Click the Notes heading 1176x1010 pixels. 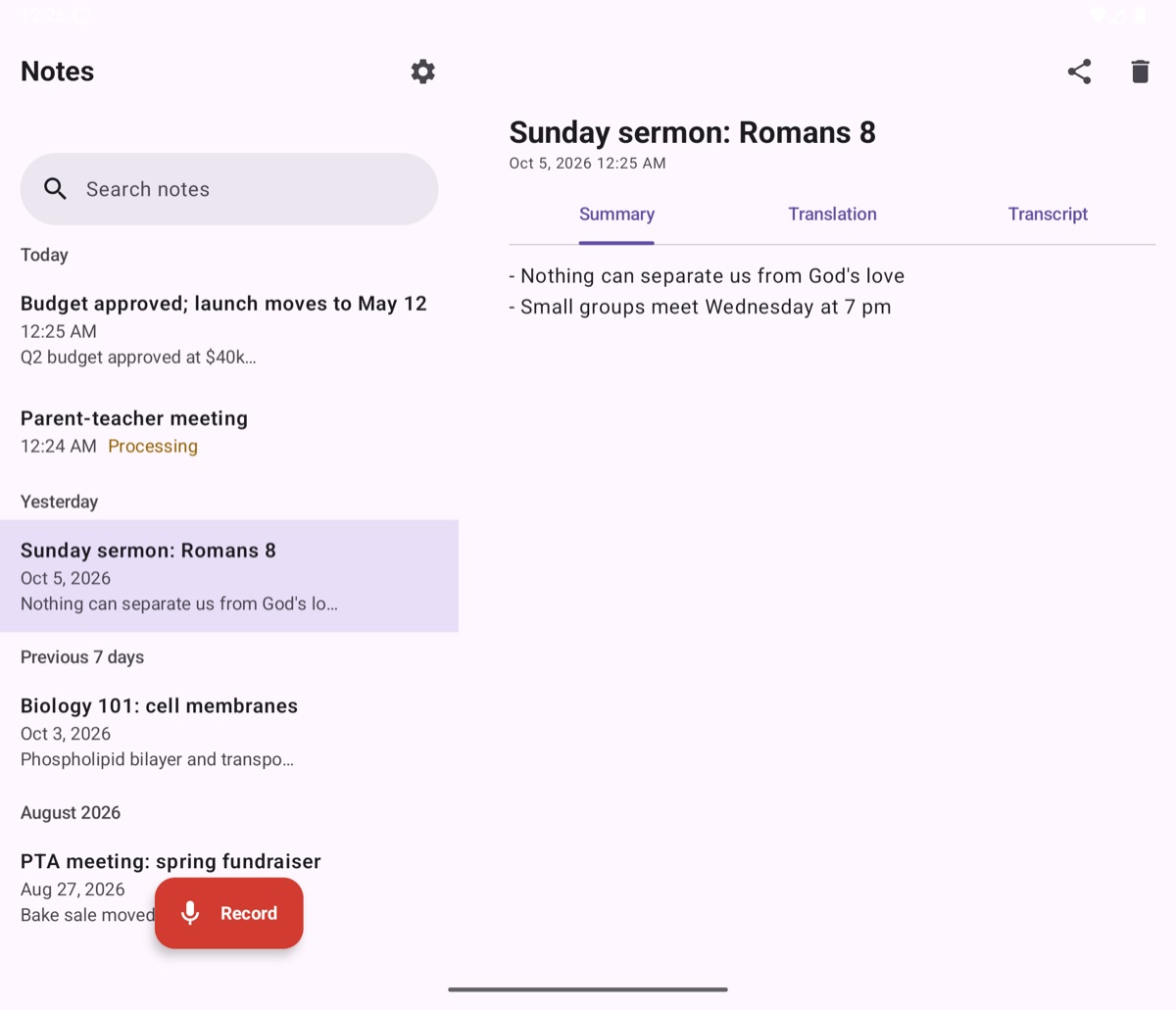coord(58,72)
